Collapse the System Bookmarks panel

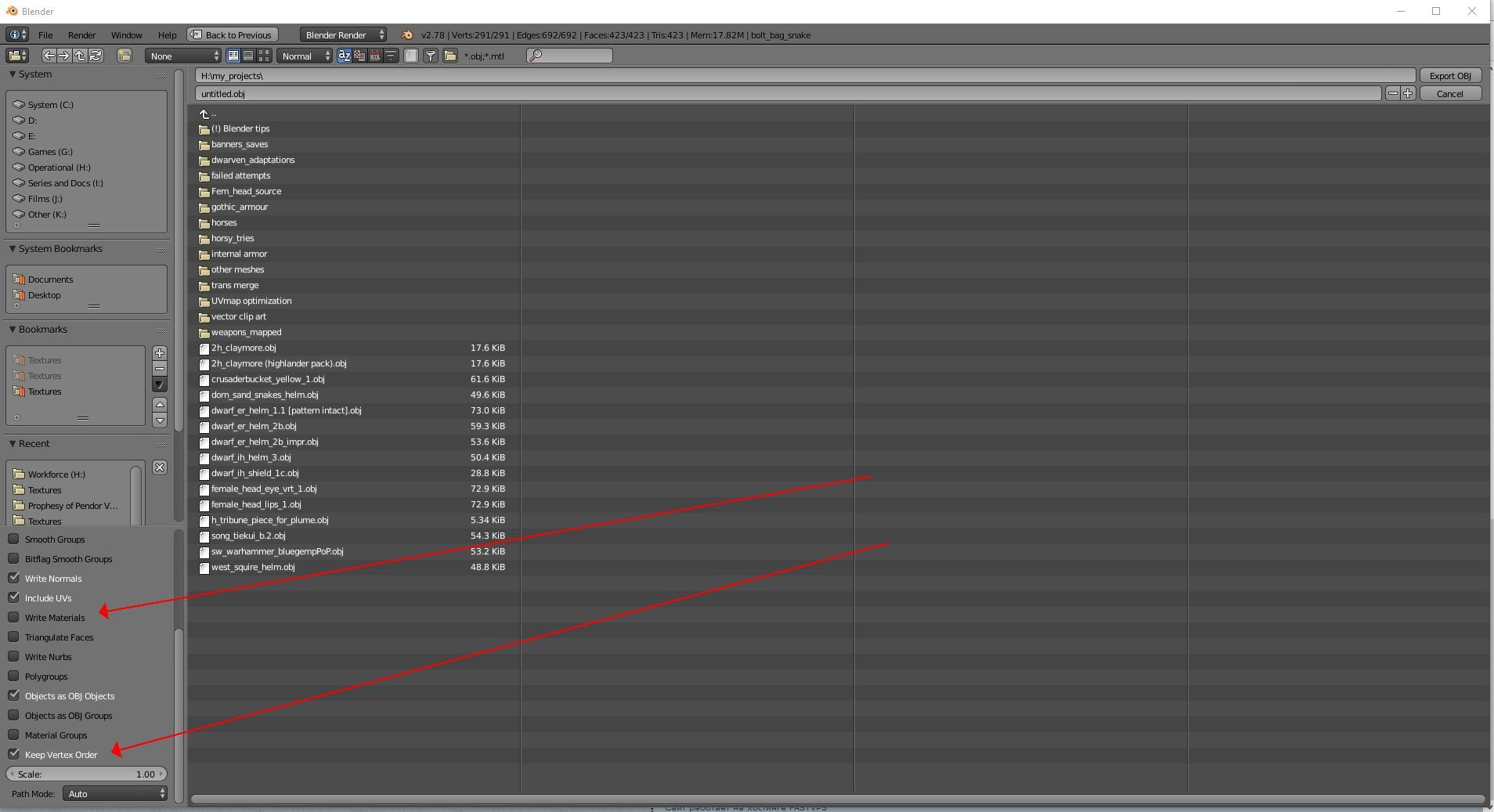click(13, 248)
